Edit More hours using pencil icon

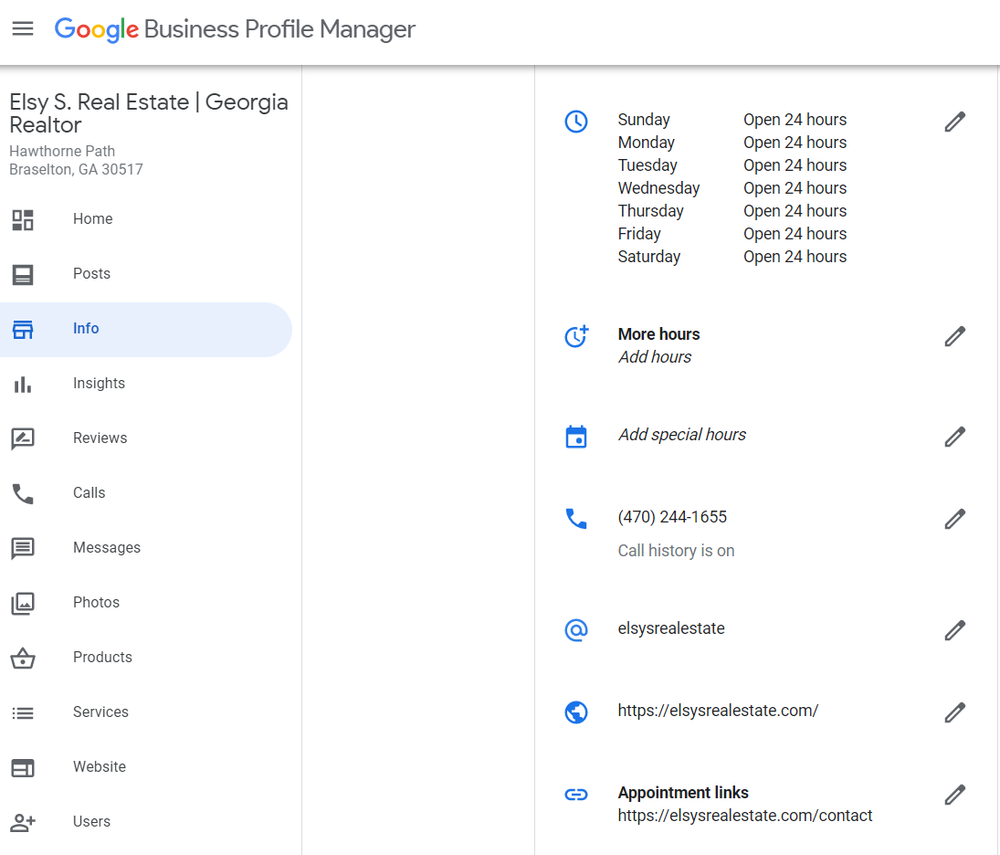click(x=955, y=337)
